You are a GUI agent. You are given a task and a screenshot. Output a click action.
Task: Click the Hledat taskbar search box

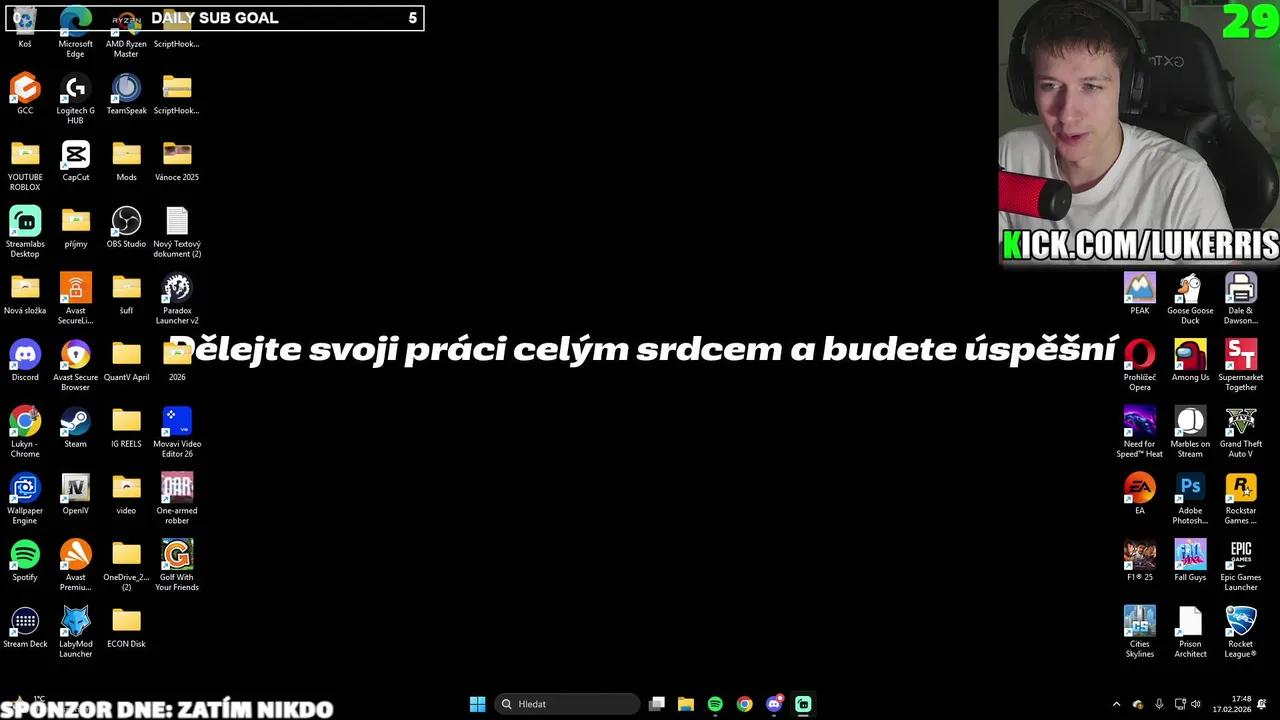coord(567,704)
